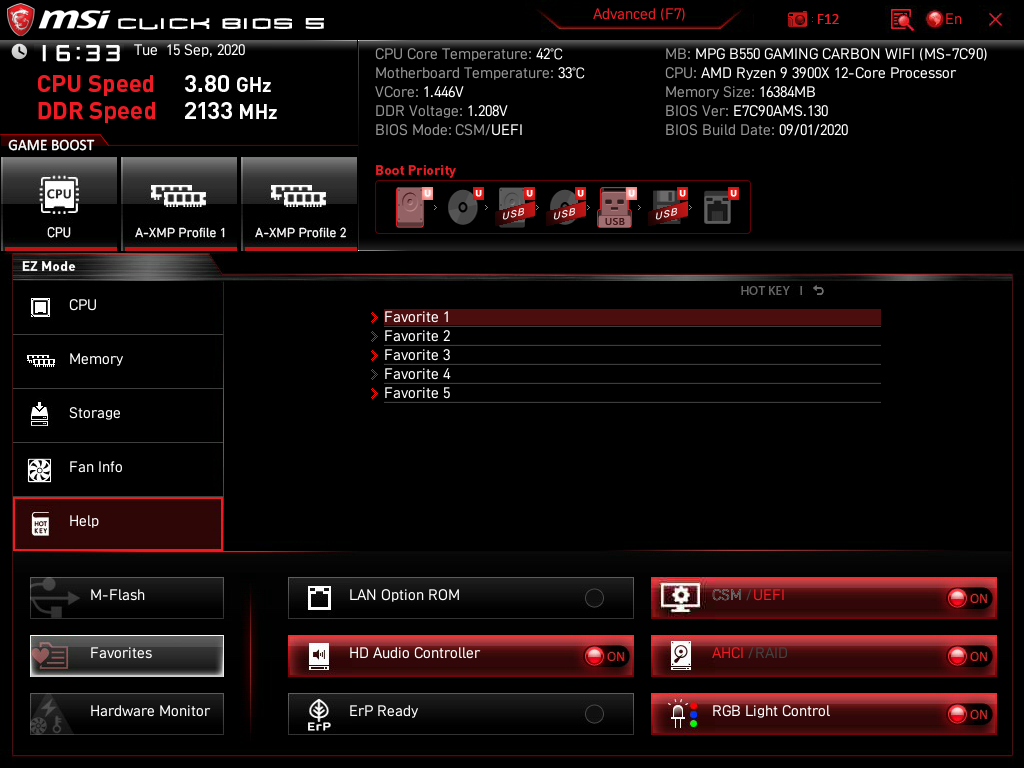Open the Fan Info tab

[118, 469]
